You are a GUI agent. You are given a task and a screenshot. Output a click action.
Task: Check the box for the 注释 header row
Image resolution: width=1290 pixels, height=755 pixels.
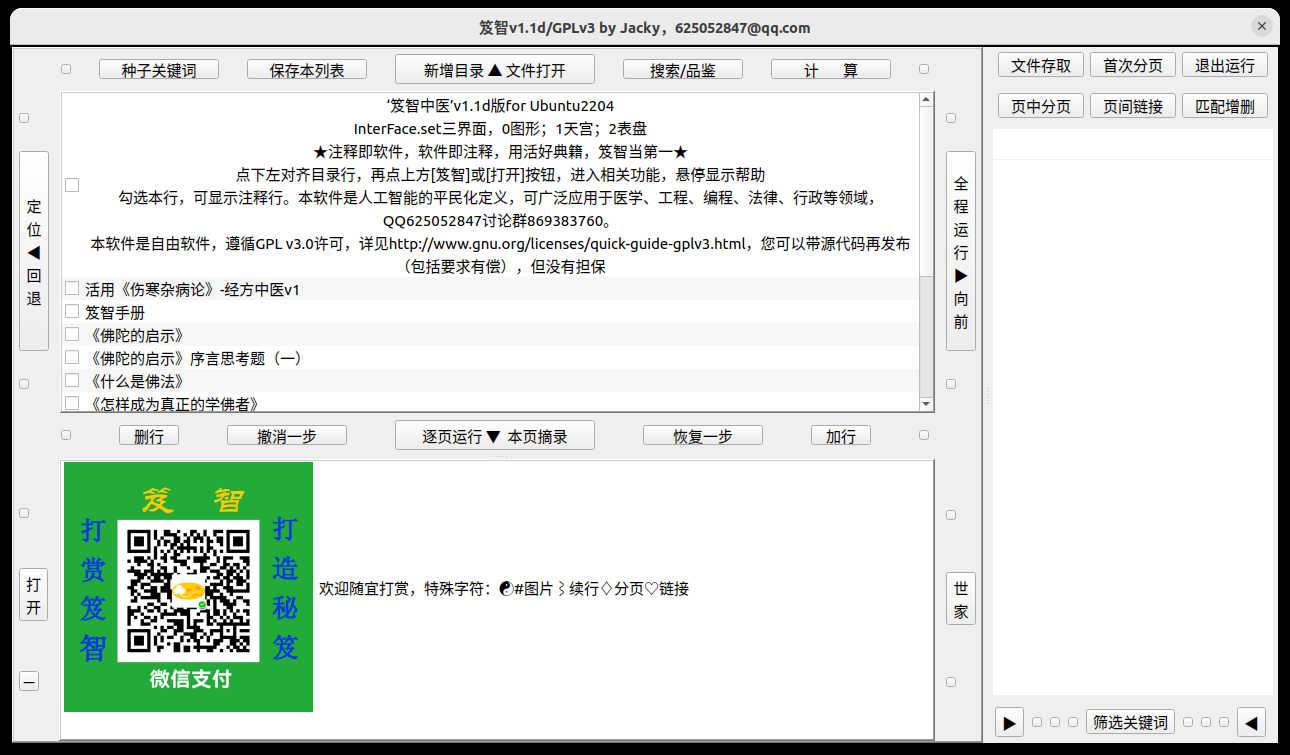72,185
